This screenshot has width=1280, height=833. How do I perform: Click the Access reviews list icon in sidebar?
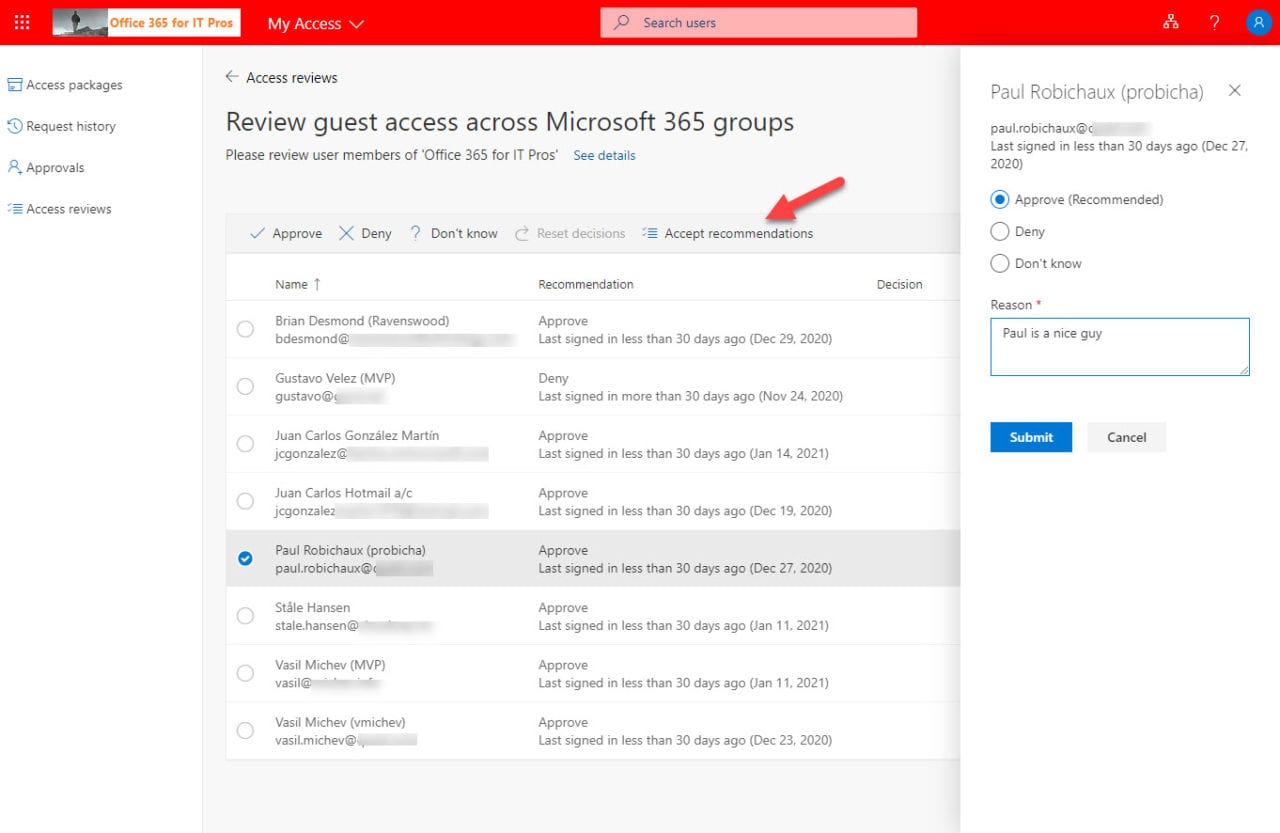point(15,209)
